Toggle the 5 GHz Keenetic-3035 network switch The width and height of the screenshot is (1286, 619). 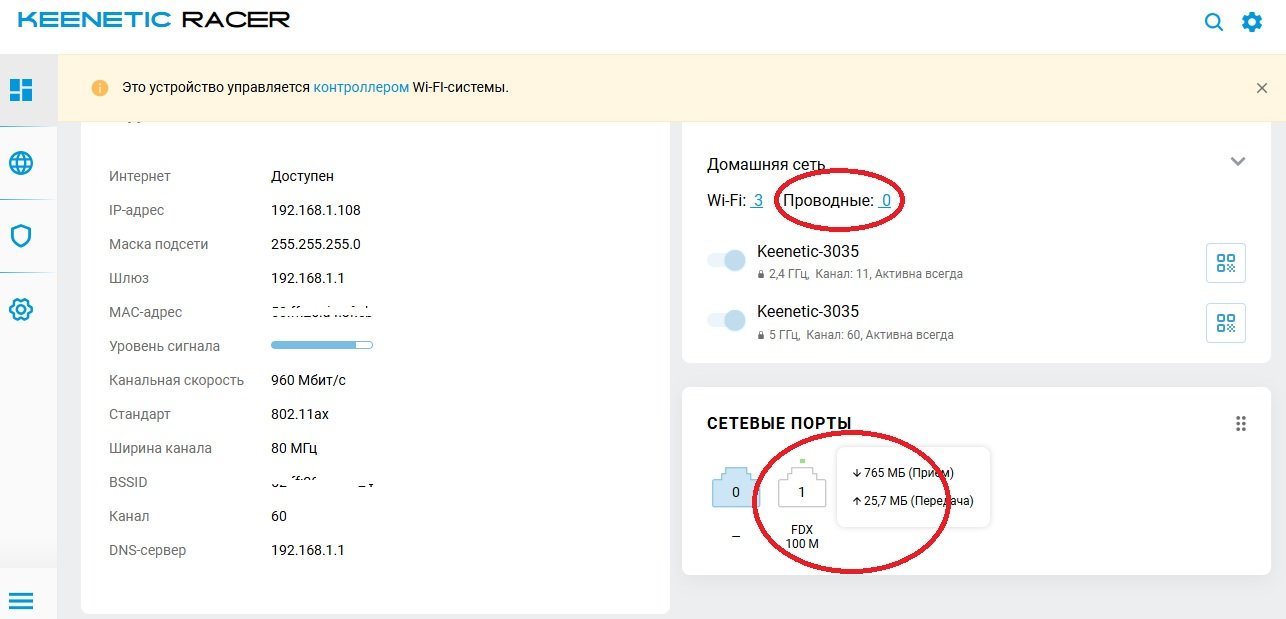pyautogui.click(x=727, y=320)
